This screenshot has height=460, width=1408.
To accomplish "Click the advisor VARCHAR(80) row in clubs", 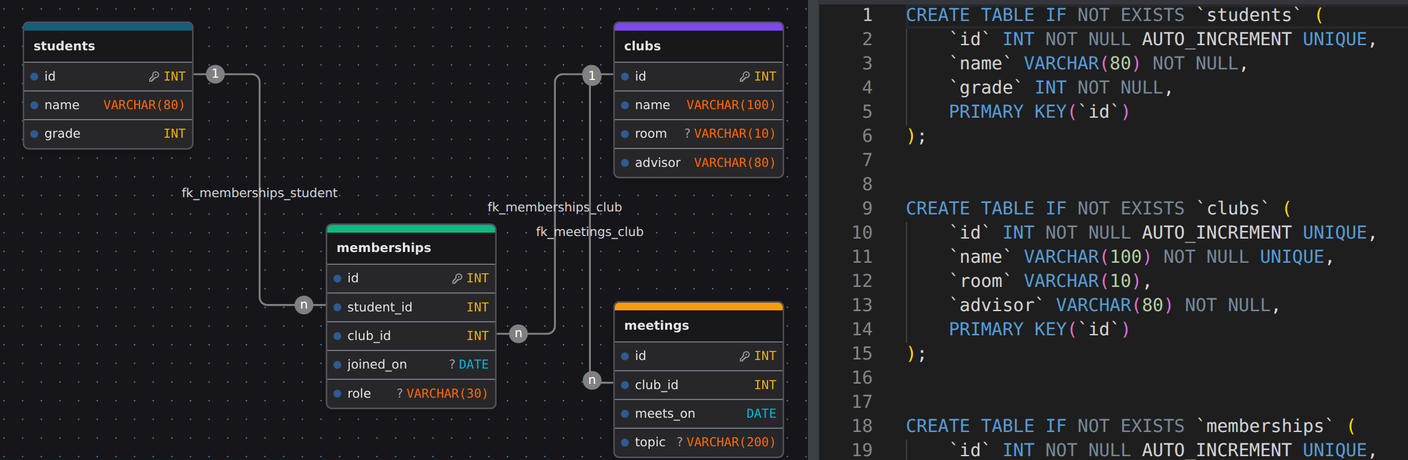I will (698, 163).
